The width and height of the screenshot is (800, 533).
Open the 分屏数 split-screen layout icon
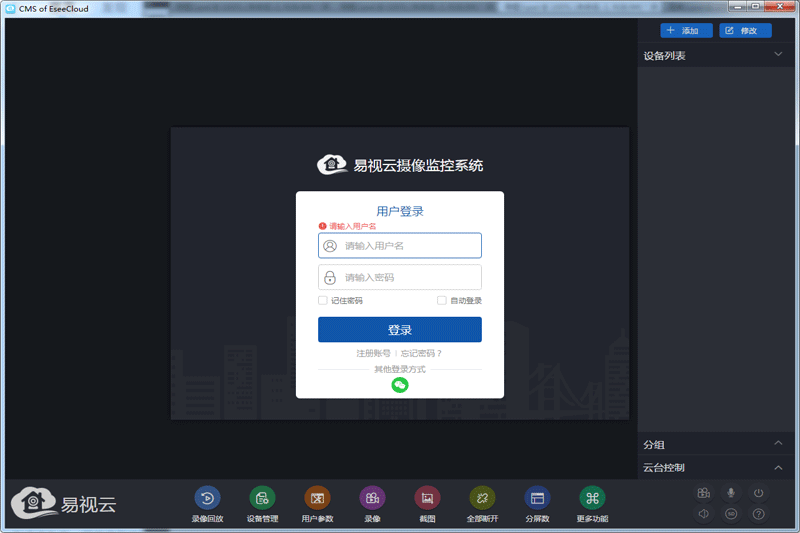[537, 498]
